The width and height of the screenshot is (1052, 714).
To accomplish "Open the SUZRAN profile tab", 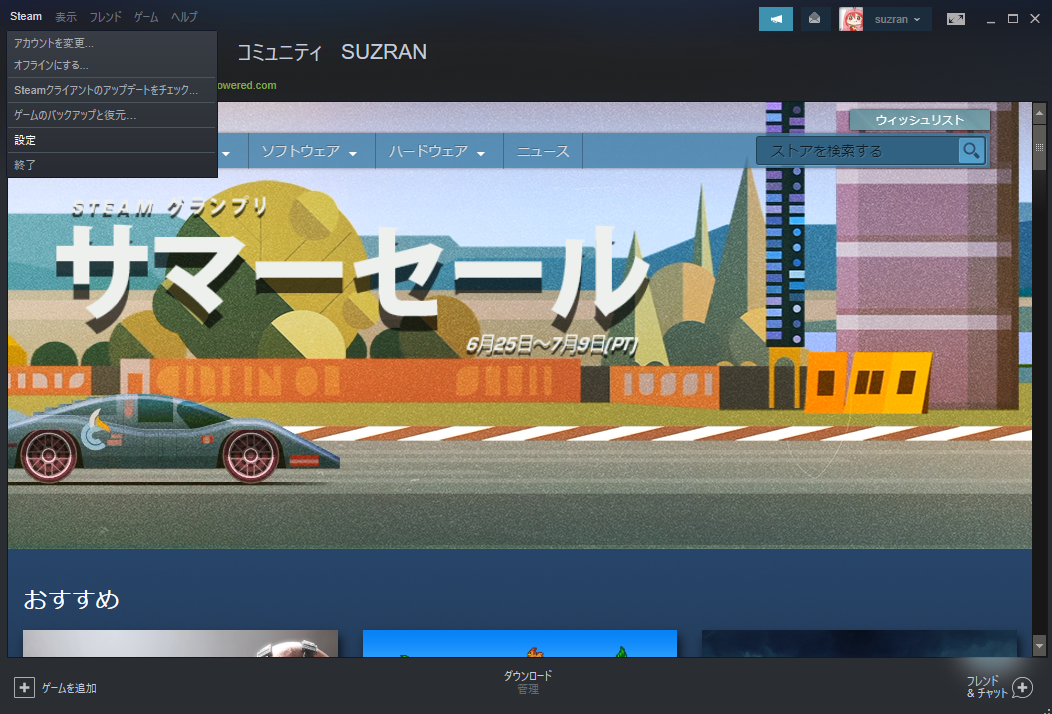I will 384,52.
